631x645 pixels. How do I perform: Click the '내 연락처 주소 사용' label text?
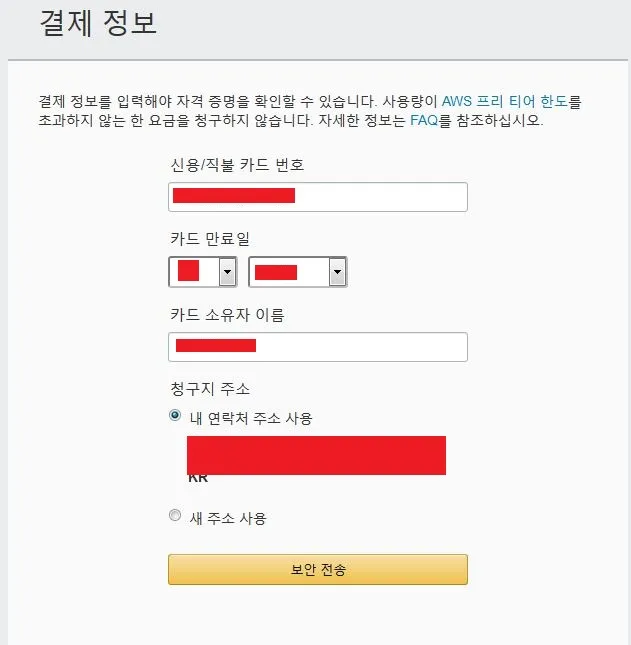(251, 418)
